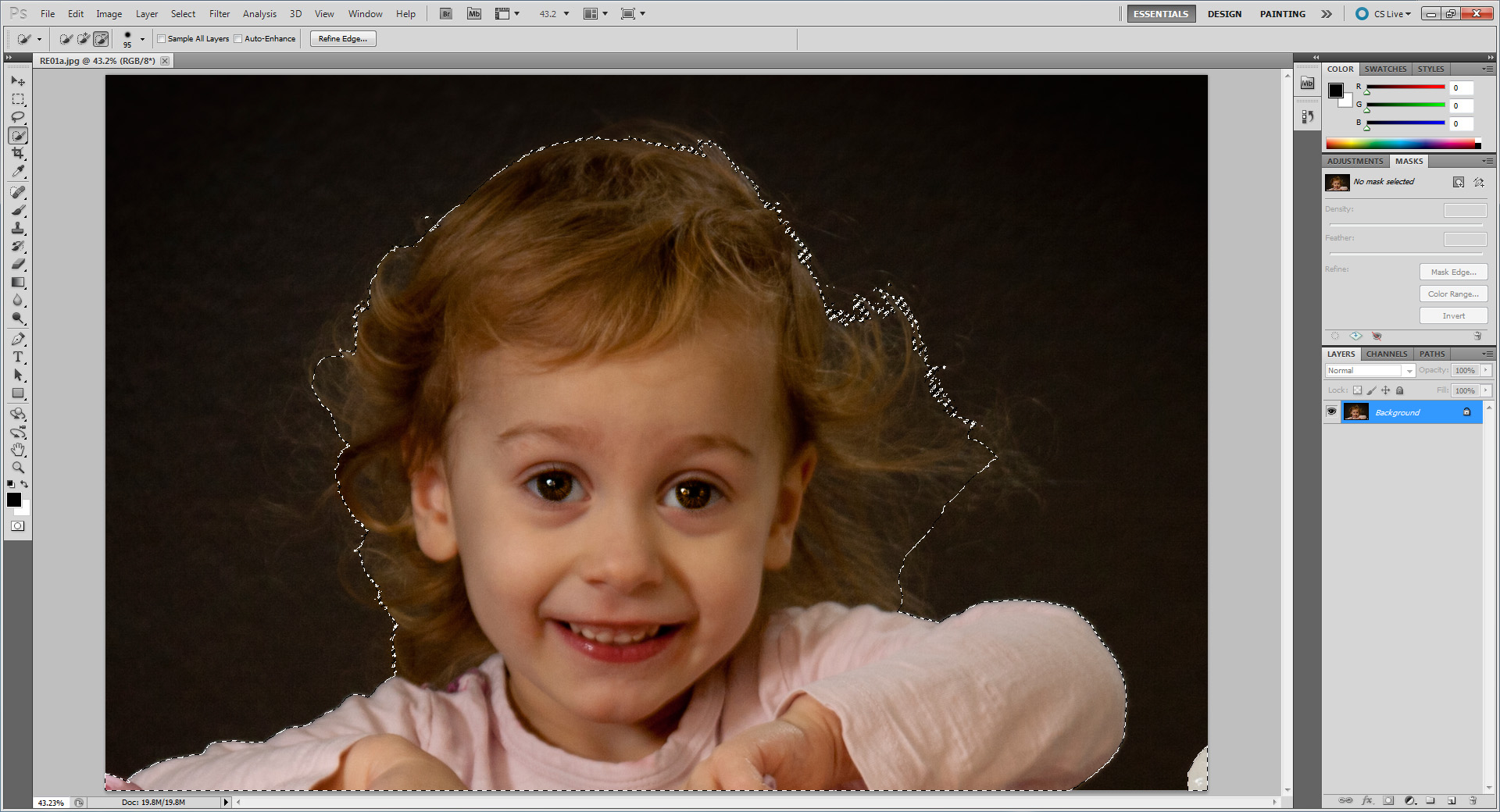
Task: Open the brush picker dropdown
Action: click(142, 39)
